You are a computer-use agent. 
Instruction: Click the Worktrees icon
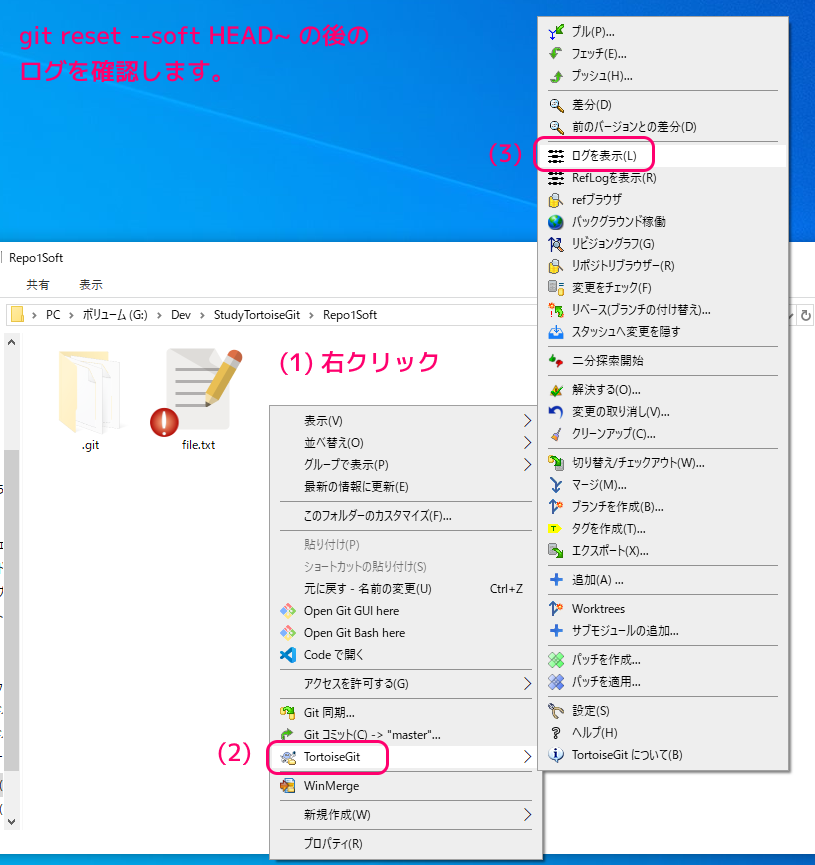[x=556, y=608]
